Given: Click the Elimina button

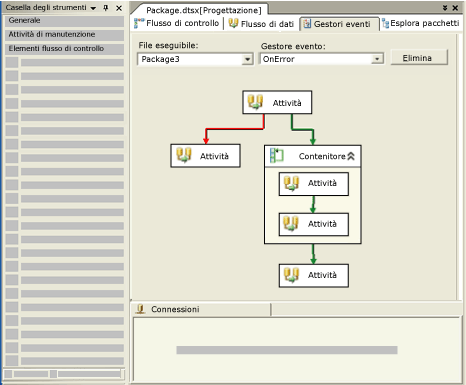Looking at the screenshot, I should pos(419,58).
